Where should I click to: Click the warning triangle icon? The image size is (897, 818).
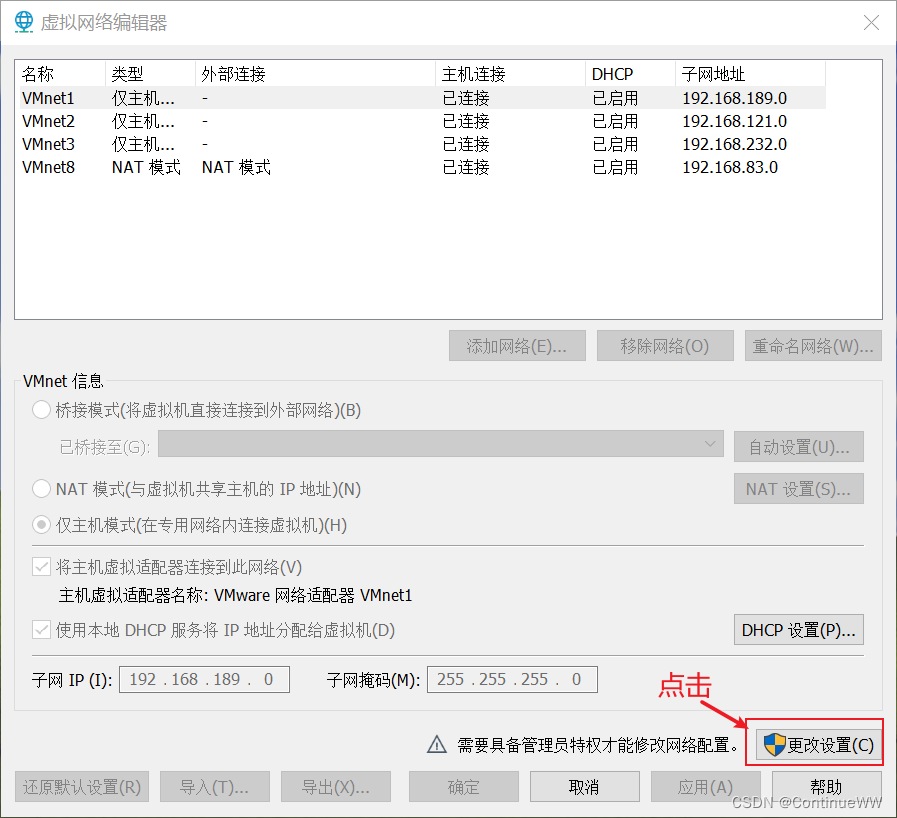pyautogui.click(x=436, y=744)
